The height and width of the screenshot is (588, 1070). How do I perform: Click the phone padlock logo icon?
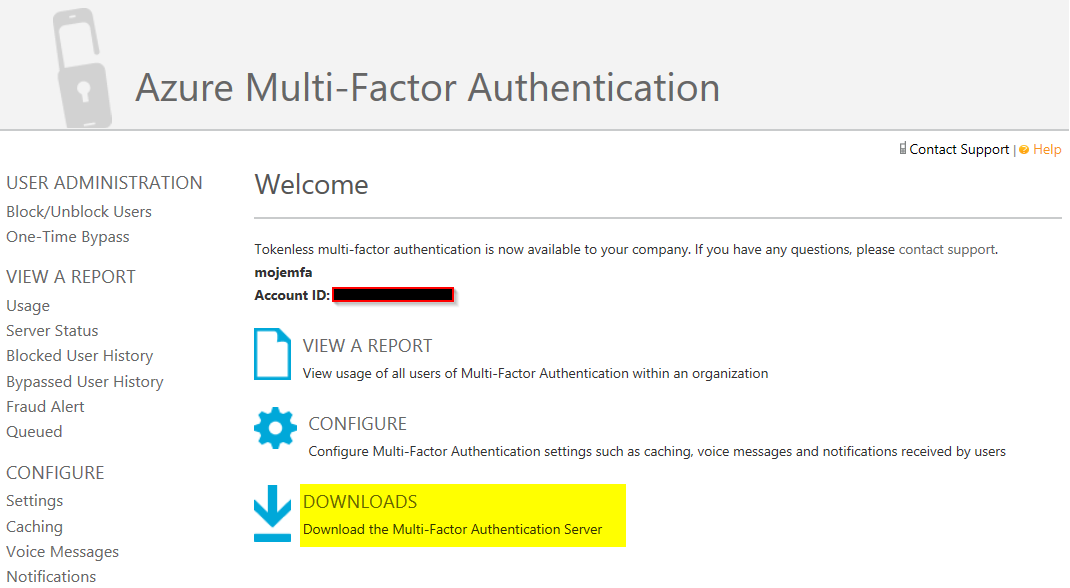(82, 67)
